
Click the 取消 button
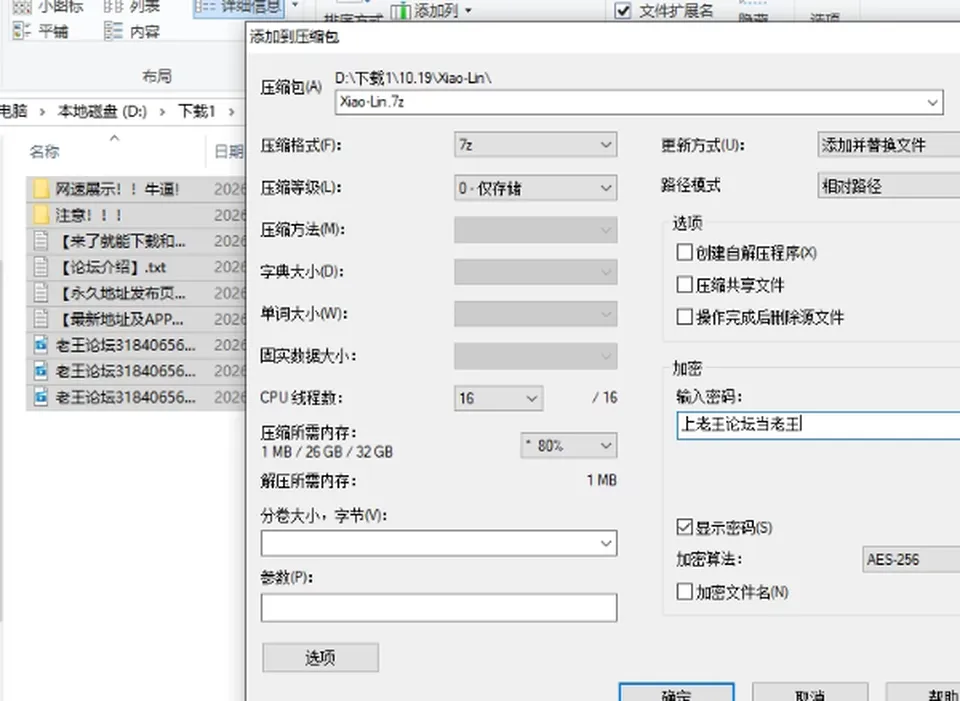[810, 693]
